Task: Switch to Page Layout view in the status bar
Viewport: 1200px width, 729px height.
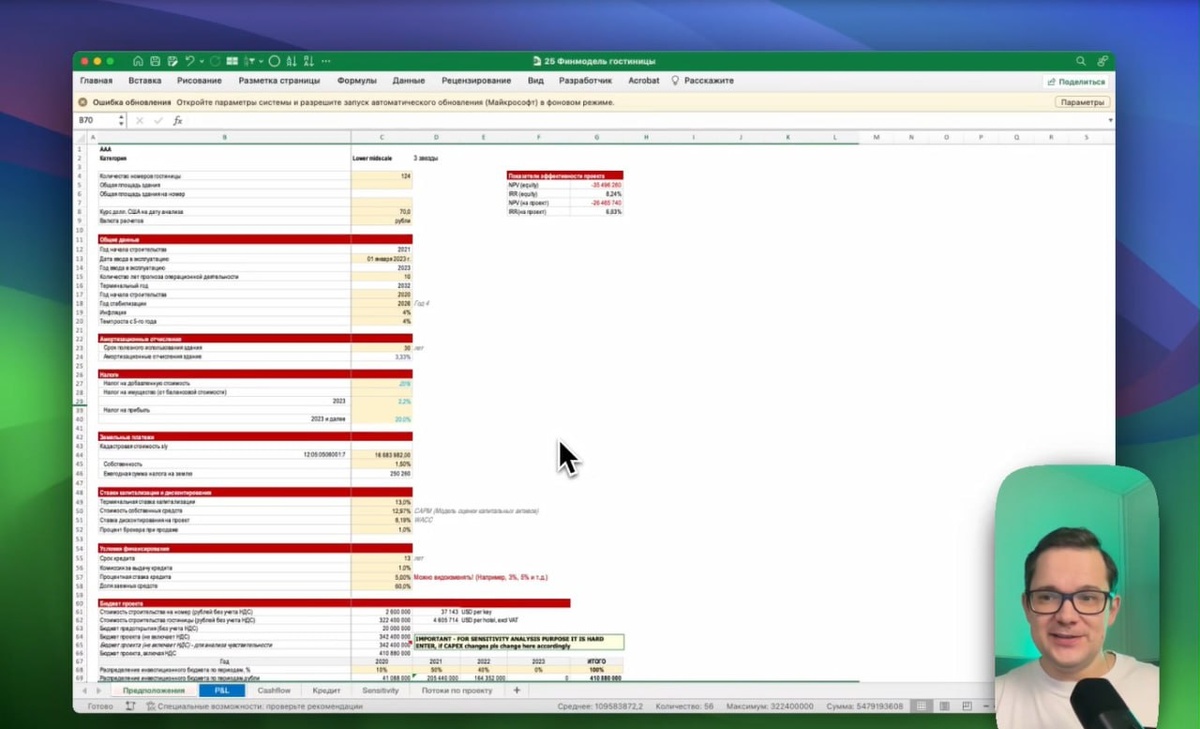Action: point(944,706)
